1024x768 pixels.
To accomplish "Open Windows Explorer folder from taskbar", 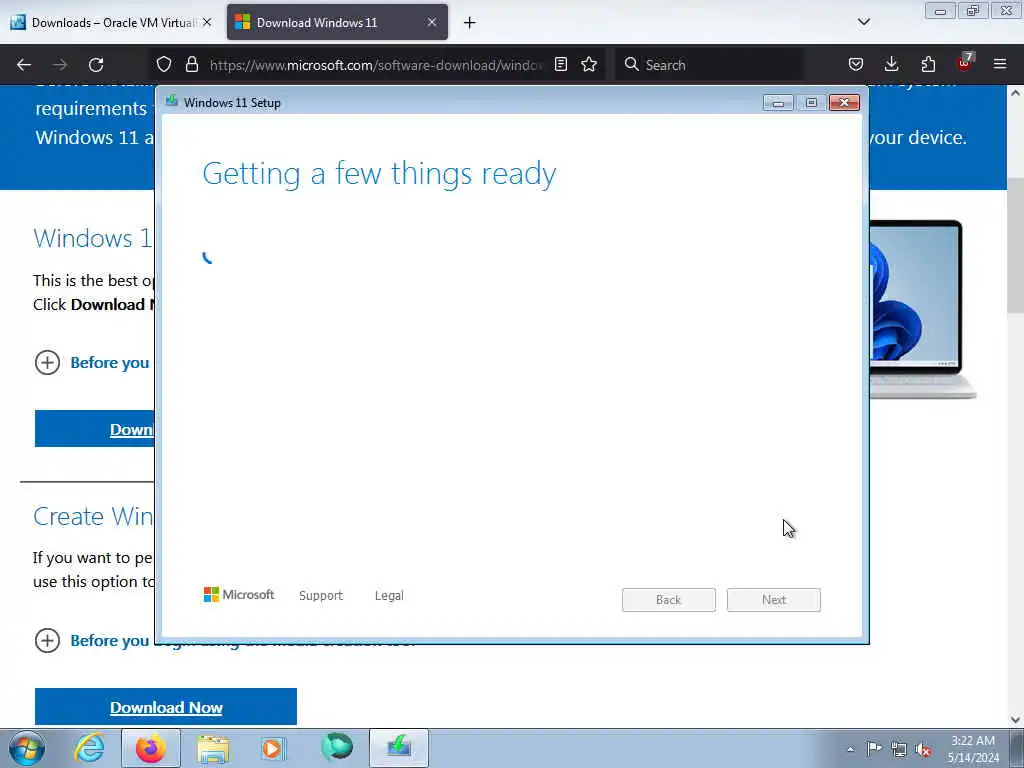I will (213, 749).
